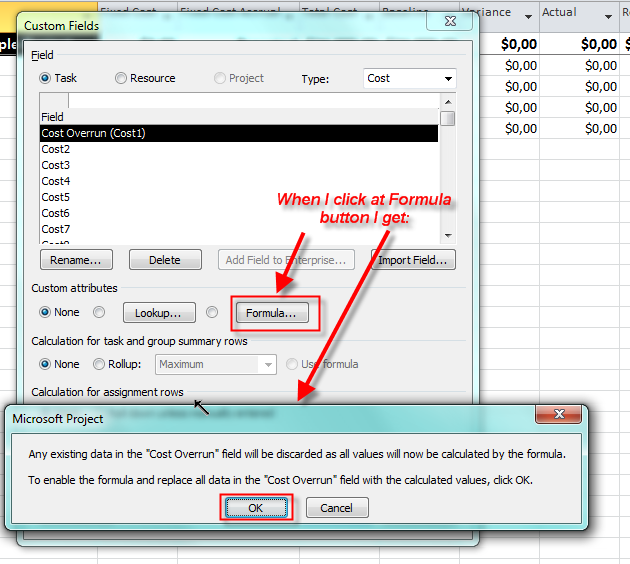Select Cost2 in the field list

[56, 149]
